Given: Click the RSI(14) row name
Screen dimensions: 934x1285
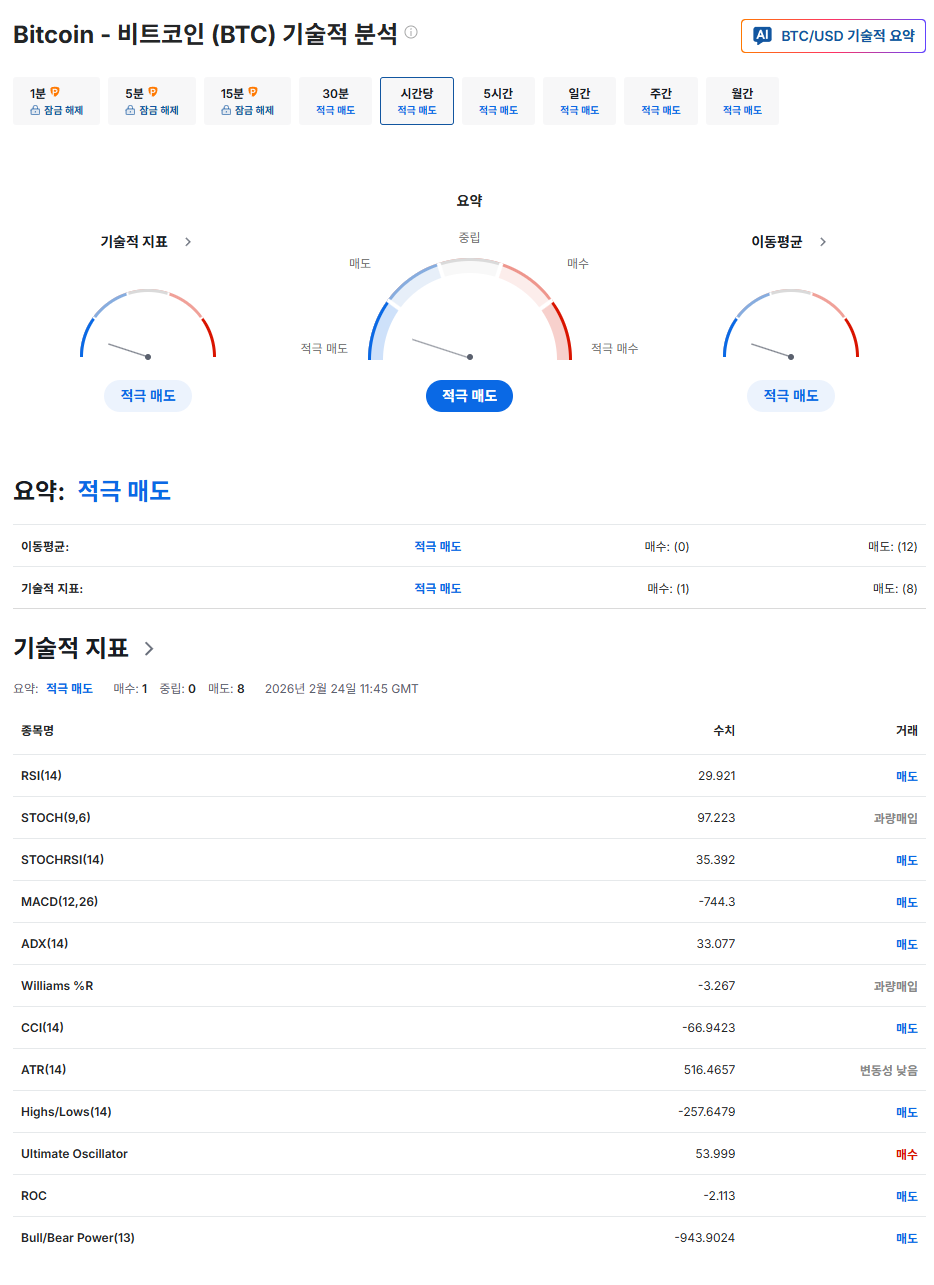Looking at the screenshot, I should point(41,776).
